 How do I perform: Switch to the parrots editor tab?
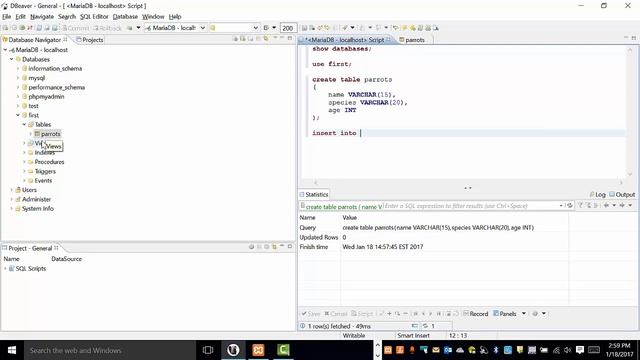pos(412,40)
